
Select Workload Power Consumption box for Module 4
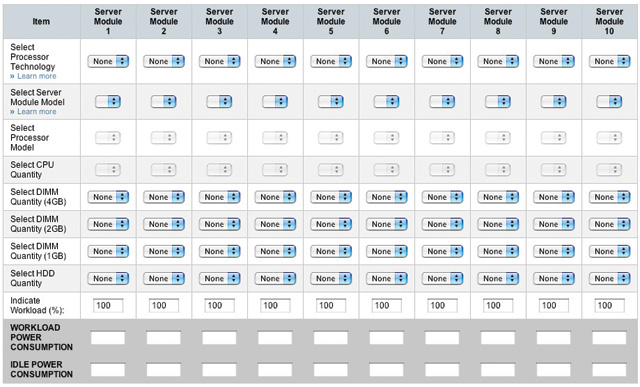point(275,338)
